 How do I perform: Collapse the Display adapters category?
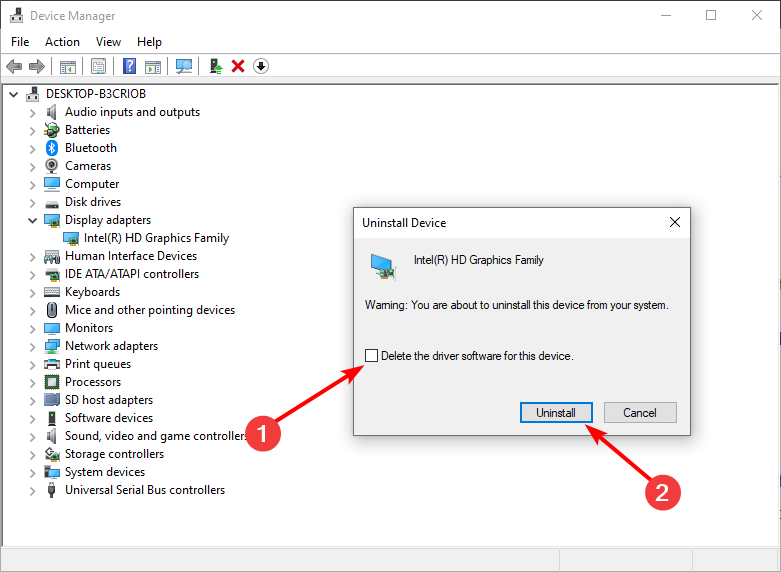pos(32,220)
